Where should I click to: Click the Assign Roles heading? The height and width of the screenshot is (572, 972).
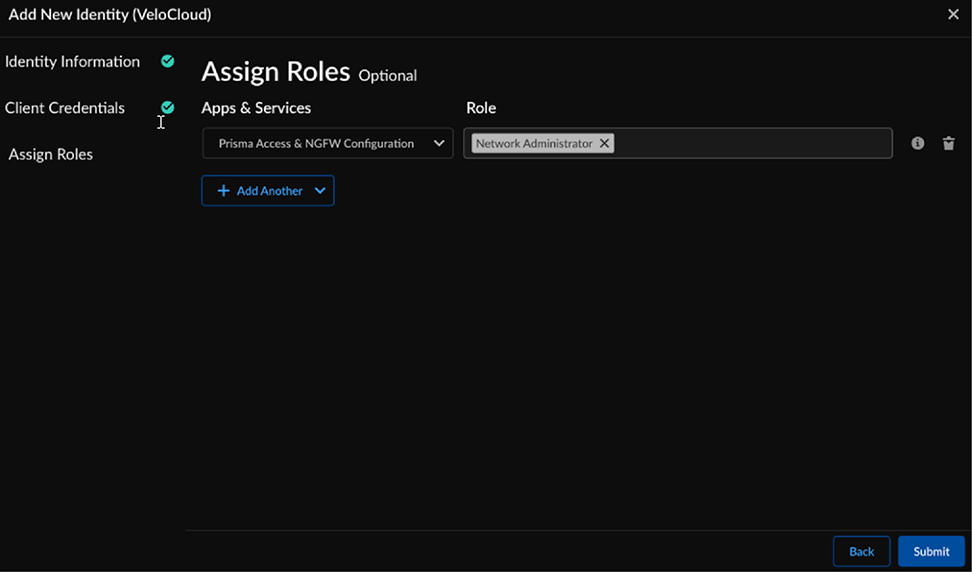pyautogui.click(x=276, y=72)
